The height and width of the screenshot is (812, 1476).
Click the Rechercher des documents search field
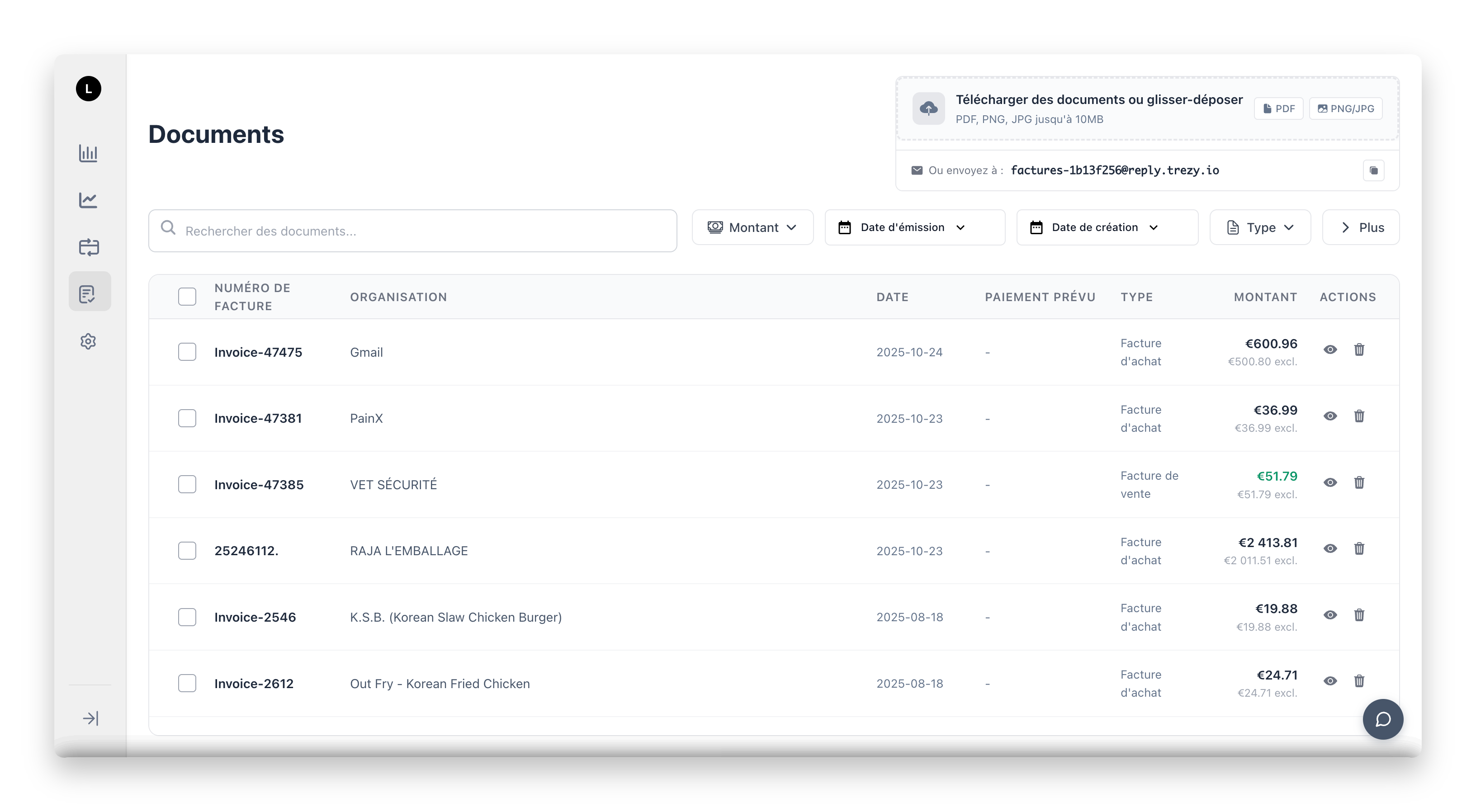pos(412,231)
